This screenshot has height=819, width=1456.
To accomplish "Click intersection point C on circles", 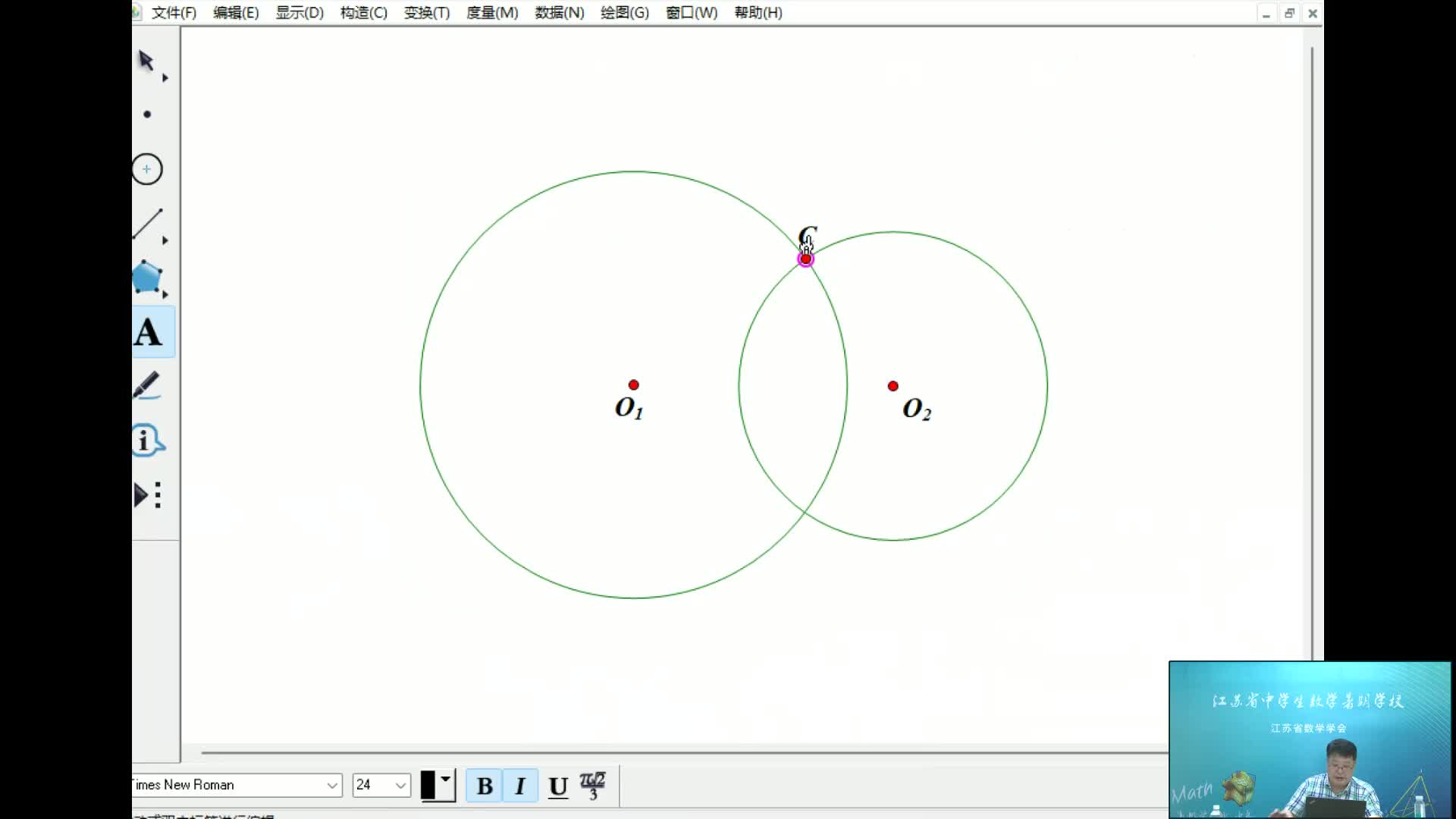I will [805, 259].
